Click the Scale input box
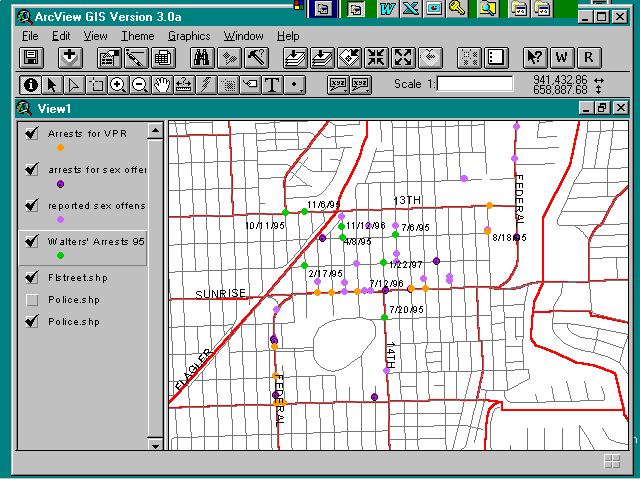Viewport: 640px width, 480px height. click(475, 84)
